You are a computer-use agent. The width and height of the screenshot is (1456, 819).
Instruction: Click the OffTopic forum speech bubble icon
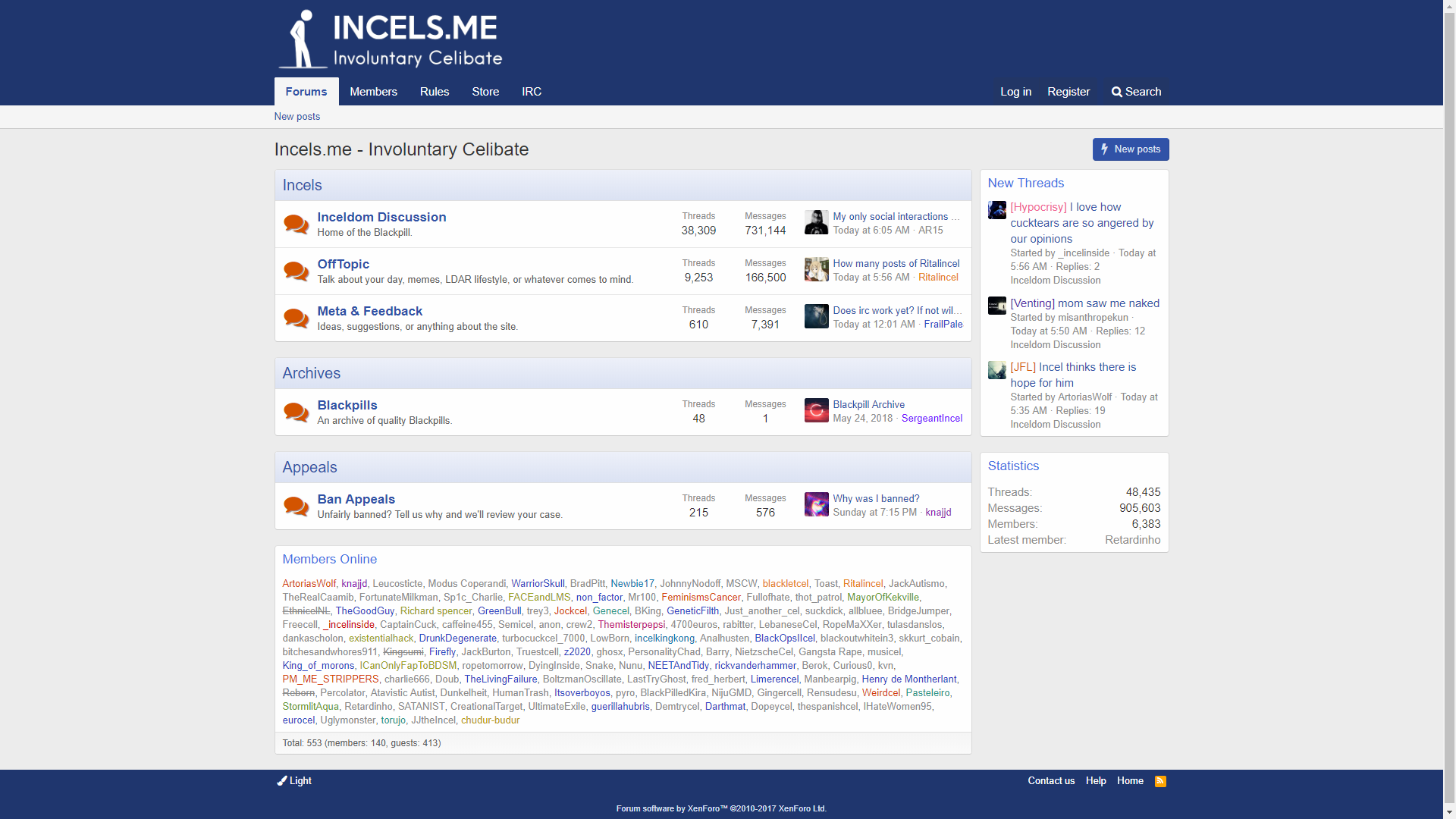tap(296, 271)
